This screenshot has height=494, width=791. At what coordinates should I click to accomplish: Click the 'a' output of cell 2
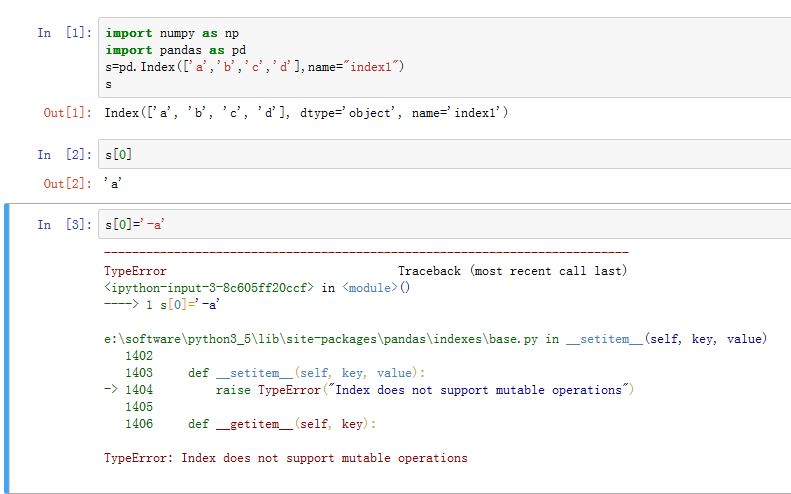[x=112, y=183]
